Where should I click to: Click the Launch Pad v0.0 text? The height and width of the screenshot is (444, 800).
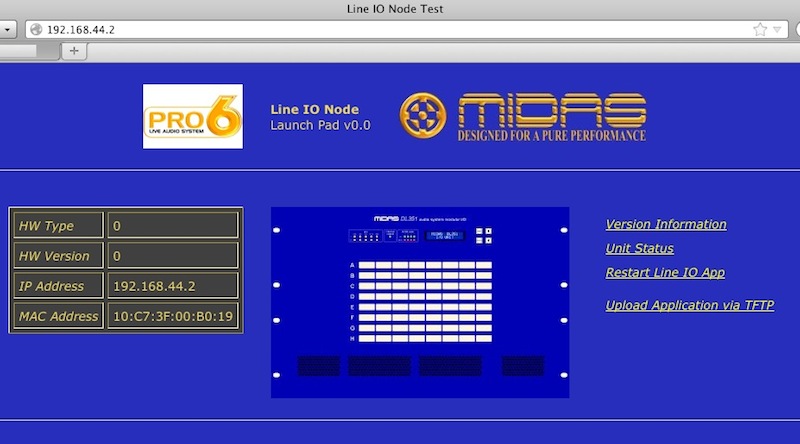(x=320, y=125)
